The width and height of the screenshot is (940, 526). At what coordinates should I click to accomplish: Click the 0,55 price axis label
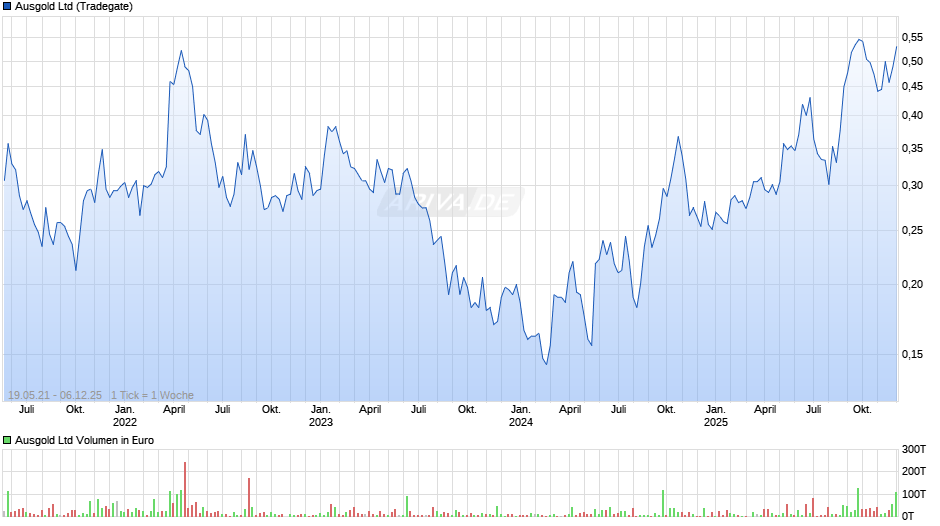pyautogui.click(x=912, y=37)
